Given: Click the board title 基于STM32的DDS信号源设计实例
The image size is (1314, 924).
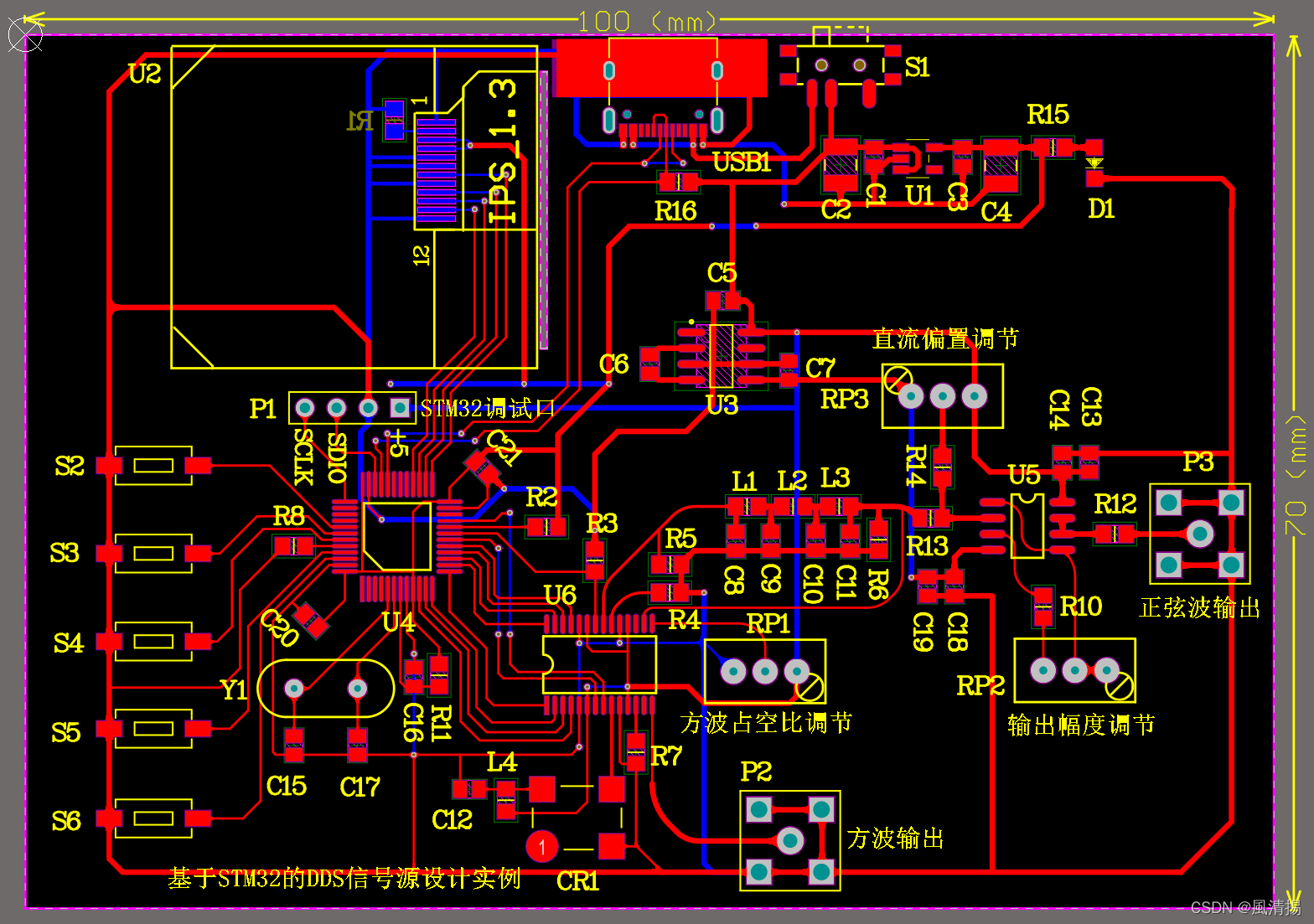Looking at the screenshot, I should pyautogui.click(x=344, y=879).
